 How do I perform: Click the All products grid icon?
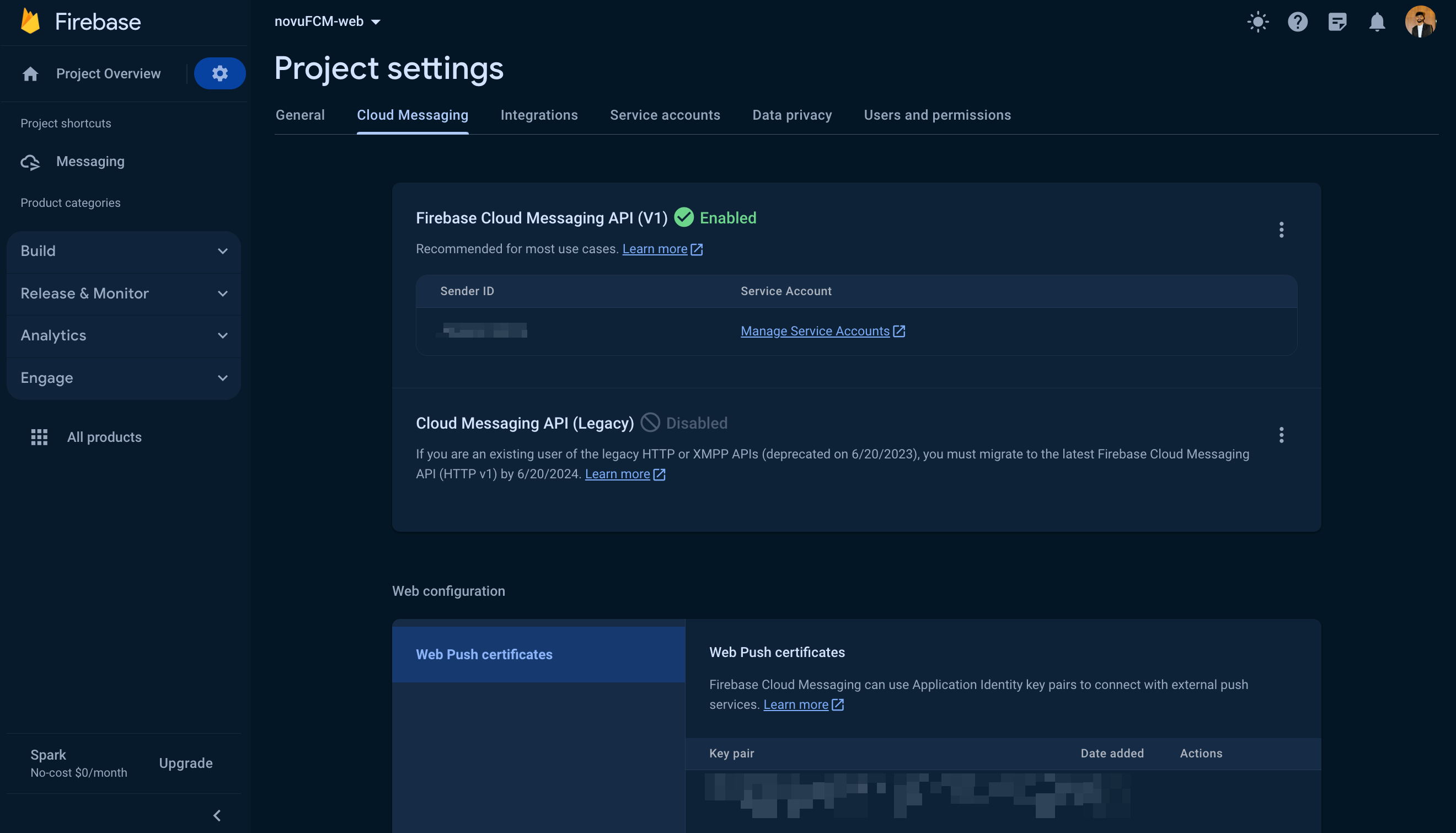coord(39,437)
